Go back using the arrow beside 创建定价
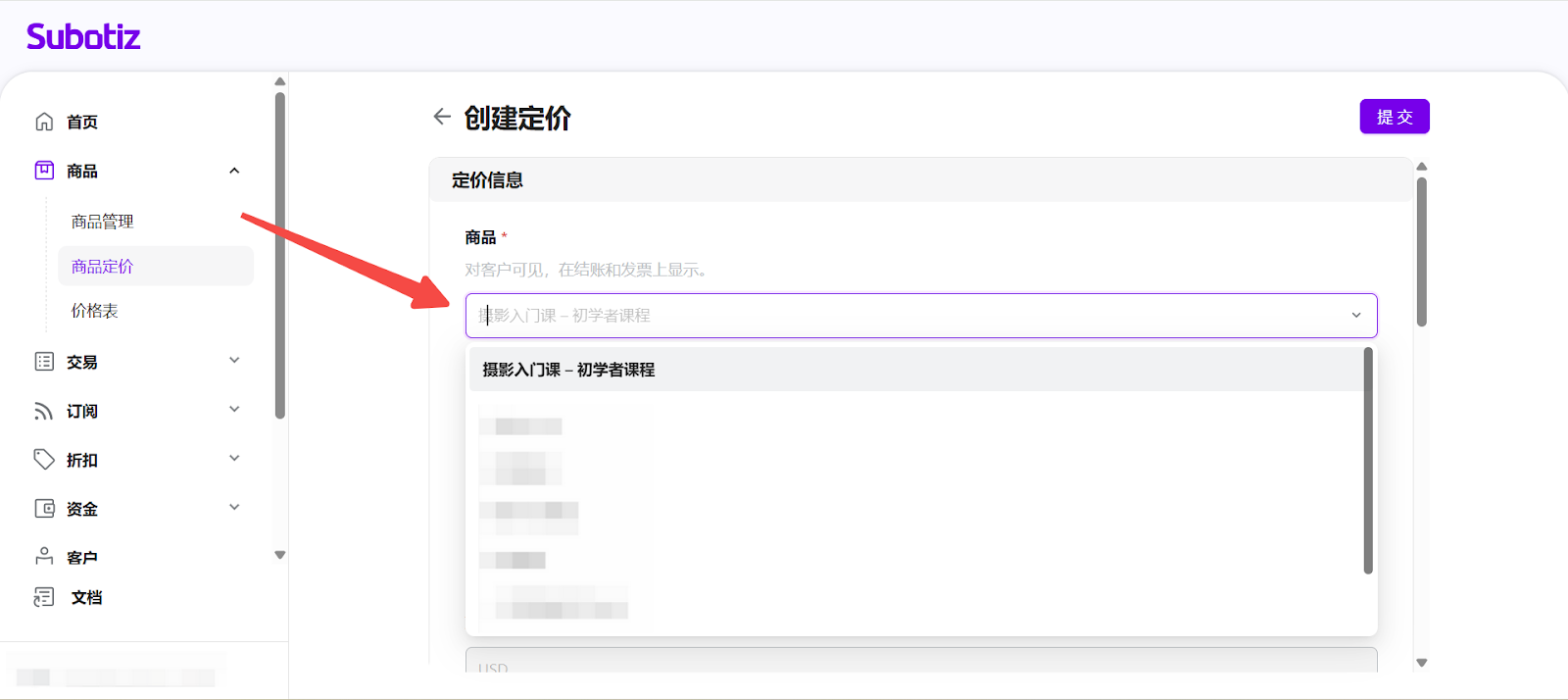The image size is (1568, 700). coord(442,117)
